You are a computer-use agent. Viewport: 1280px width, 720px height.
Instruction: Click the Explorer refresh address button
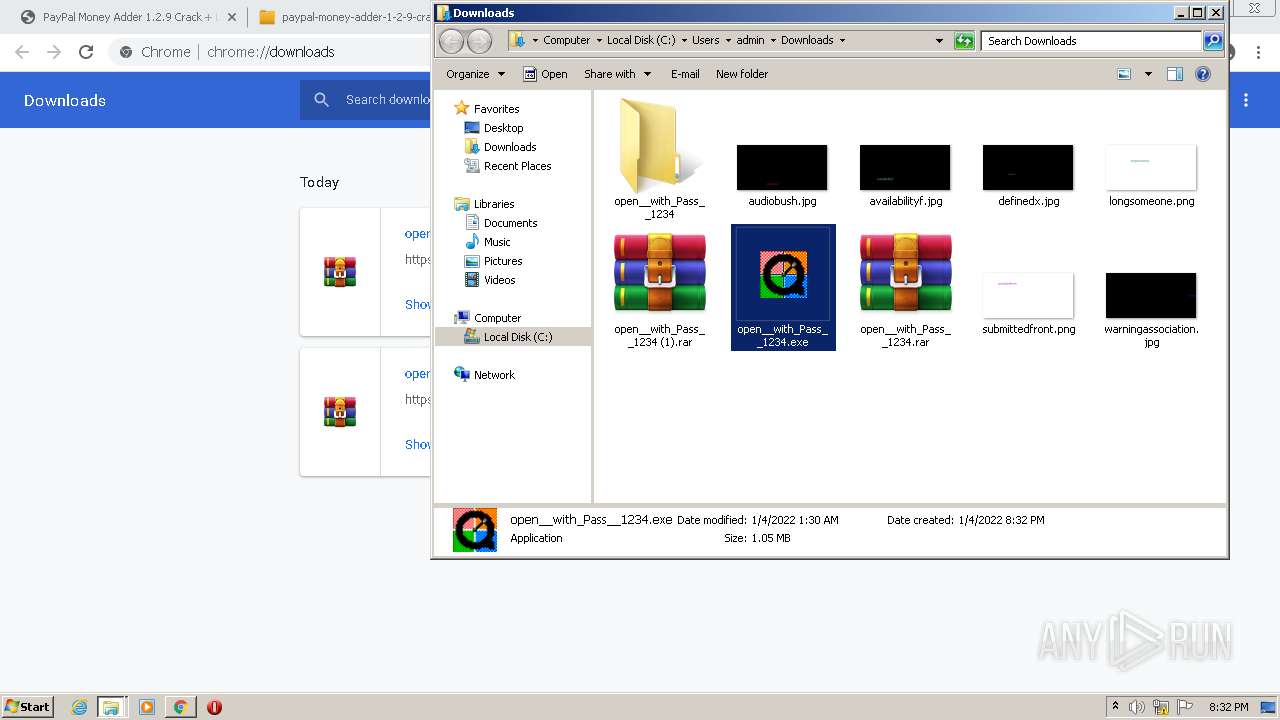click(x=964, y=41)
